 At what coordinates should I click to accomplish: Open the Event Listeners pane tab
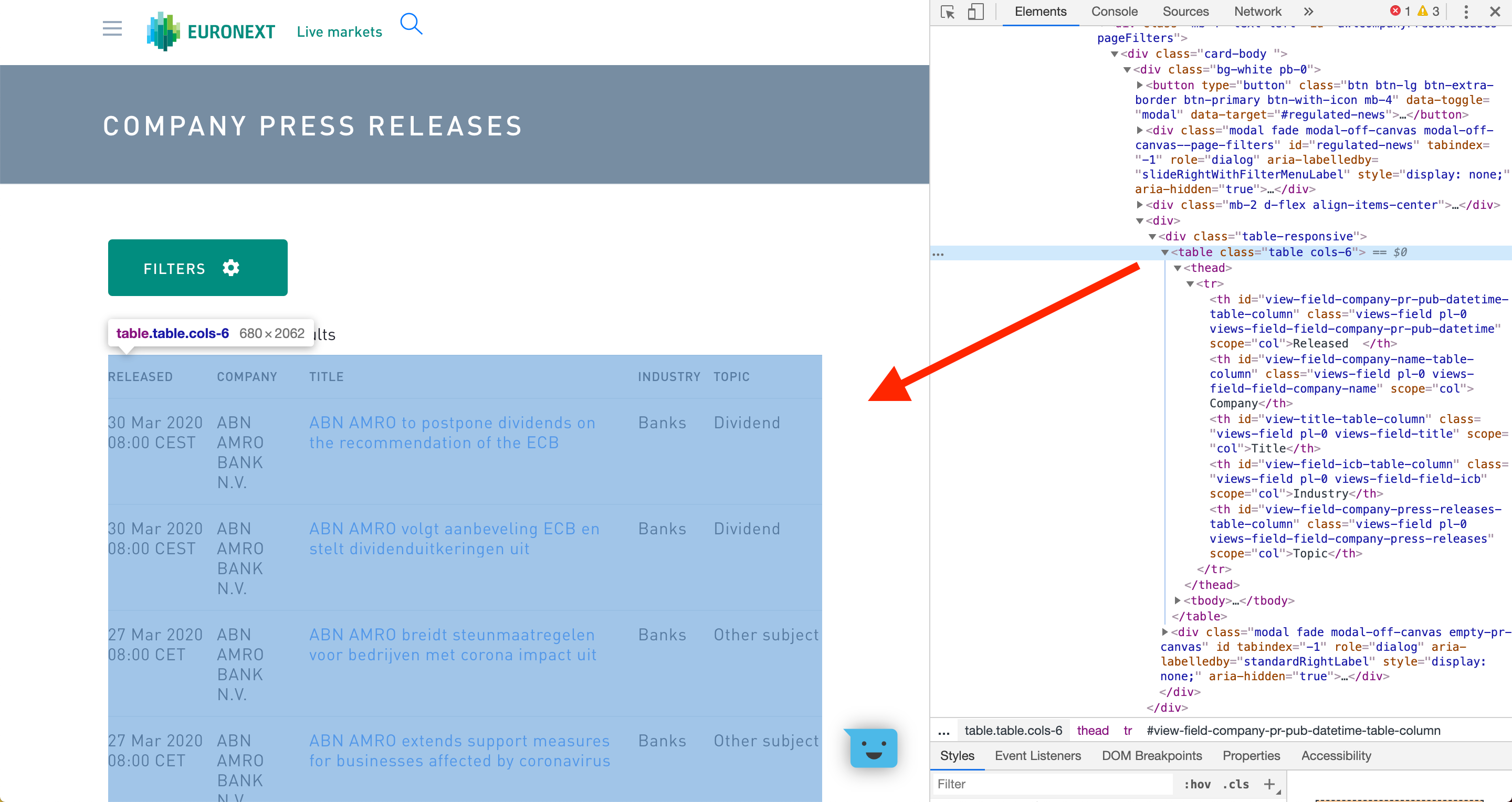coord(1037,756)
